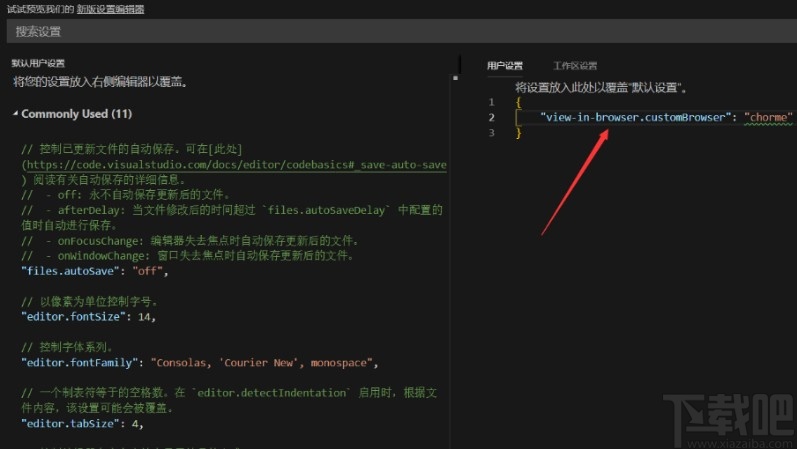
Task: Click the "chorme" value in user settings
Action: 768,117
